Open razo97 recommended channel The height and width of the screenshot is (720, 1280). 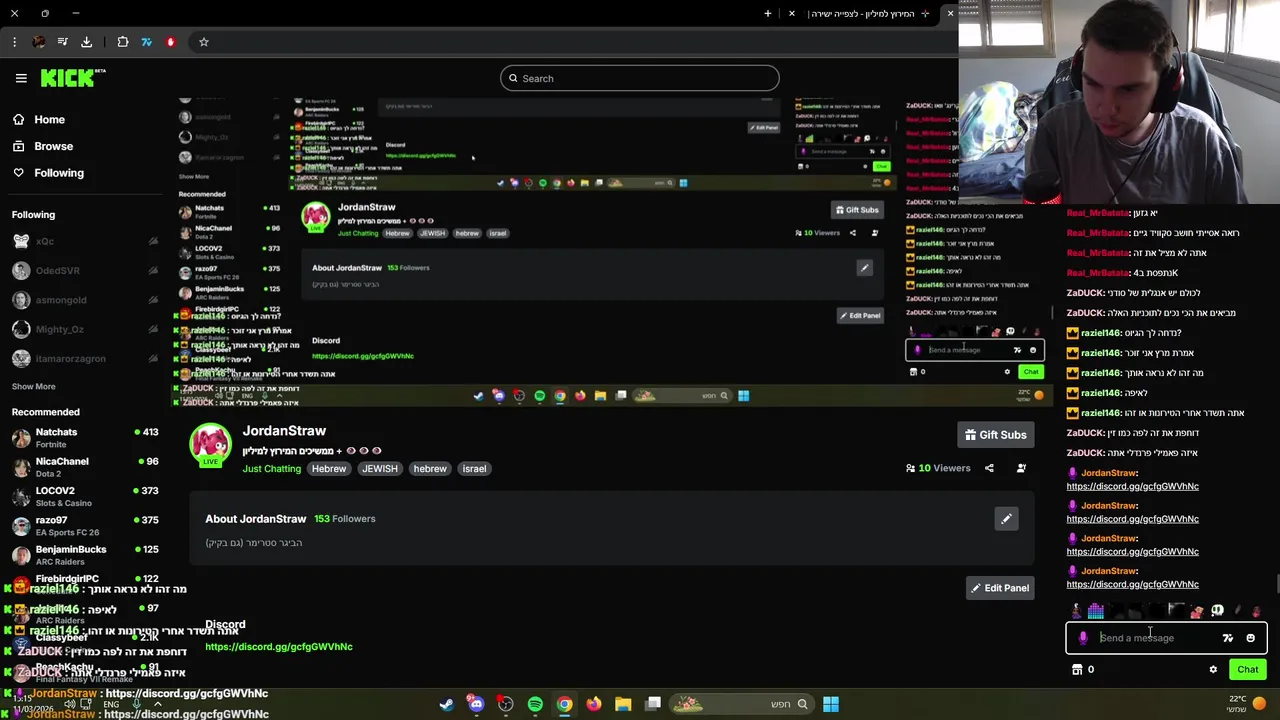tap(85, 525)
